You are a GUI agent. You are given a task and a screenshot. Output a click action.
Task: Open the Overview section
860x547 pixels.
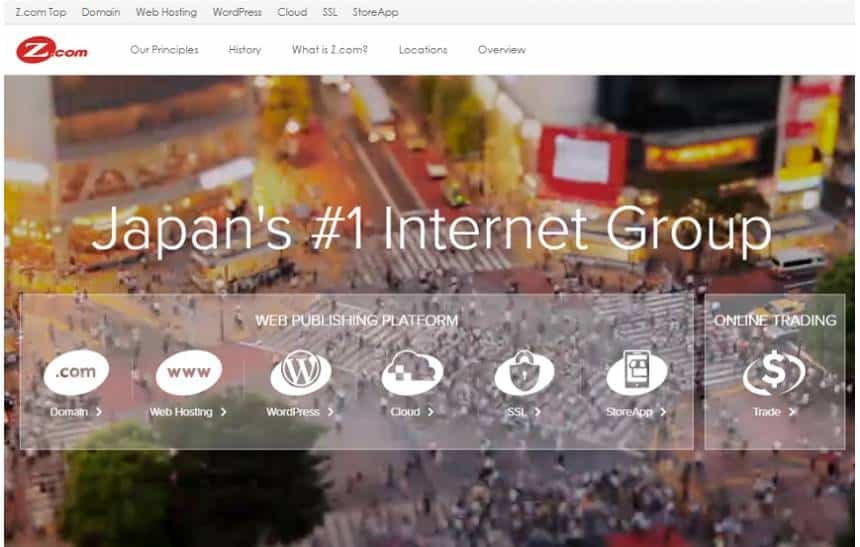pos(502,50)
